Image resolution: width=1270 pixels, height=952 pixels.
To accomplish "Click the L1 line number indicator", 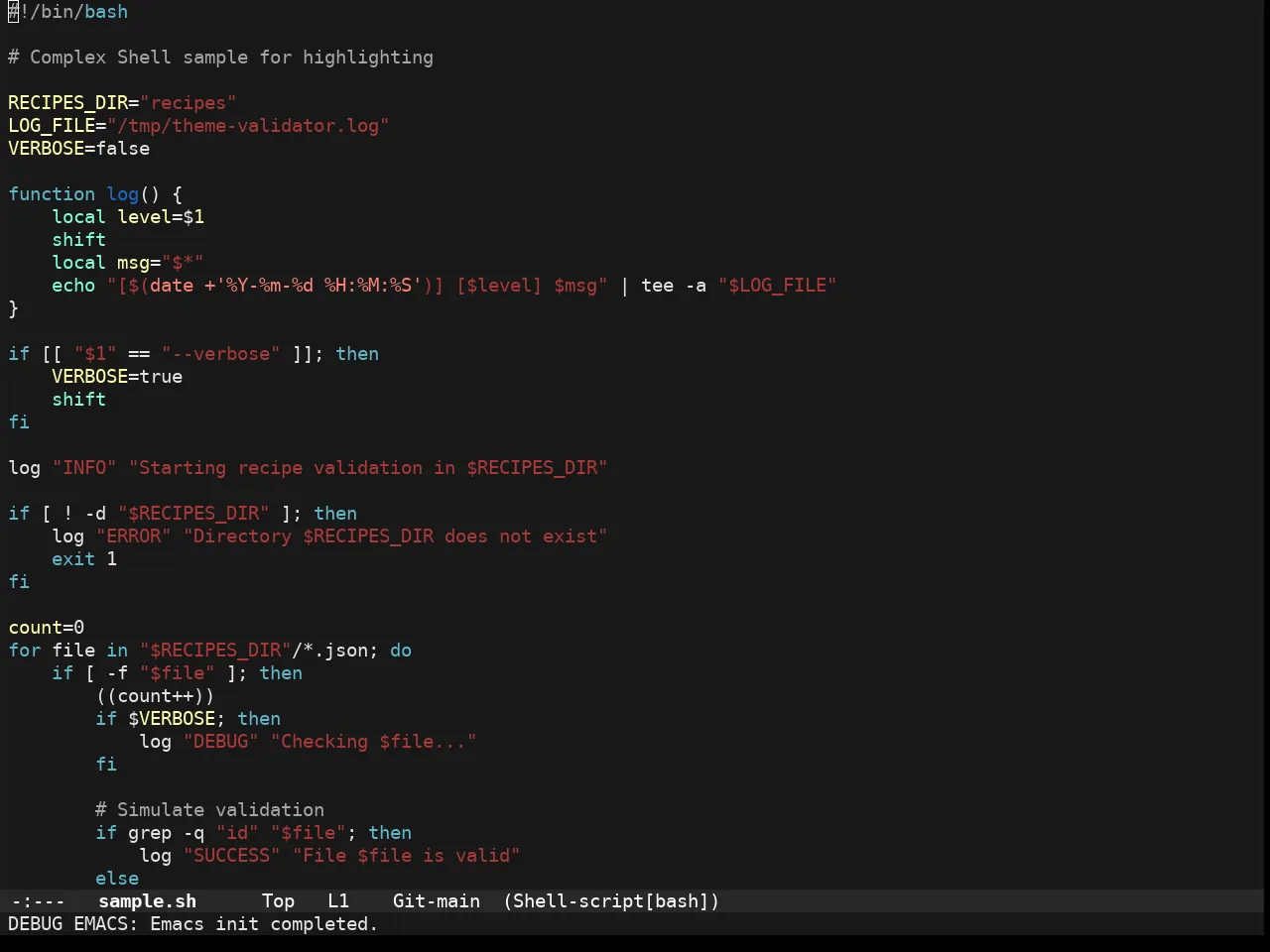I will (338, 901).
